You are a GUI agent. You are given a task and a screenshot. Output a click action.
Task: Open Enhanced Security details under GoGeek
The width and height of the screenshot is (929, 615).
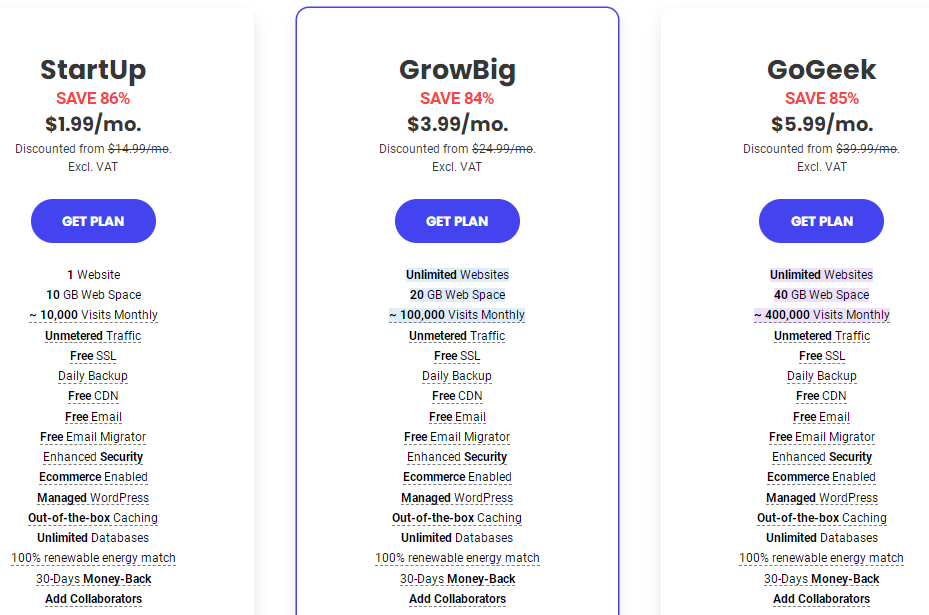[x=821, y=457]
